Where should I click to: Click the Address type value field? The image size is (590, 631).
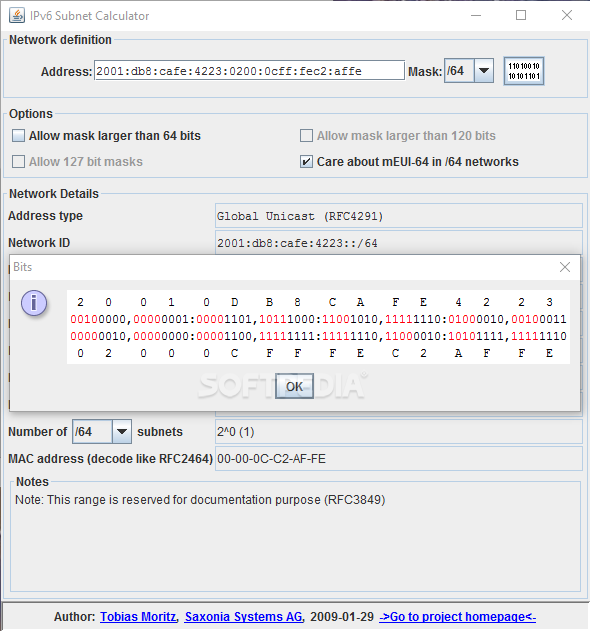point(399,216)
